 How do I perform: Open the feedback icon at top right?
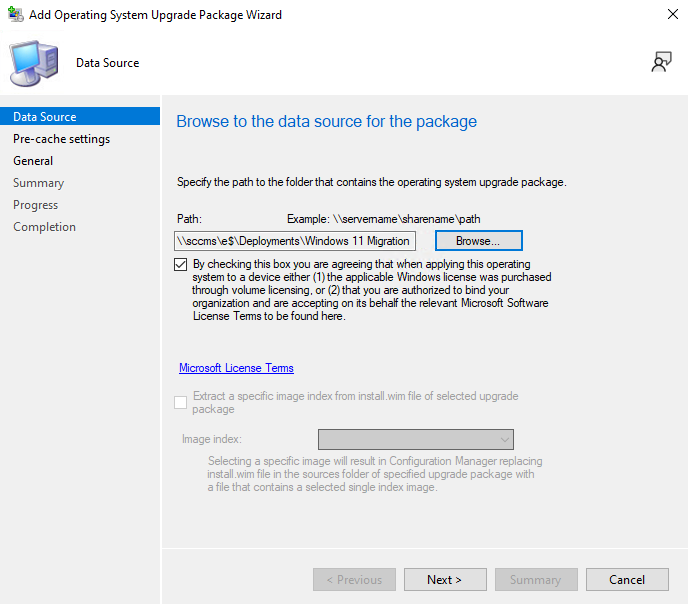(x=661, y=62)
